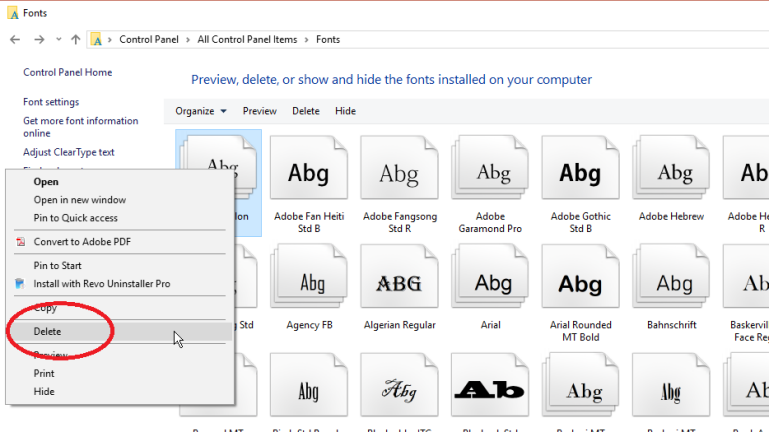
Task: Select the Adobe Garamond Pro font icon
Action: pyautogui.click(x=490, y=168)
